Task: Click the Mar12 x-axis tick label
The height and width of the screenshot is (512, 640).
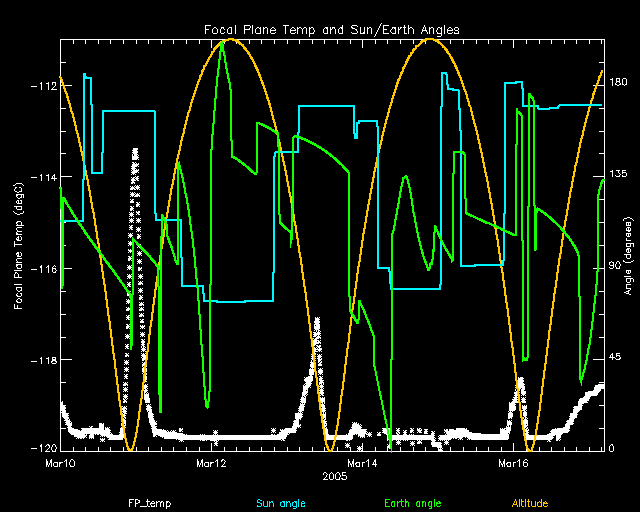Action: click(x=212, y=464)
